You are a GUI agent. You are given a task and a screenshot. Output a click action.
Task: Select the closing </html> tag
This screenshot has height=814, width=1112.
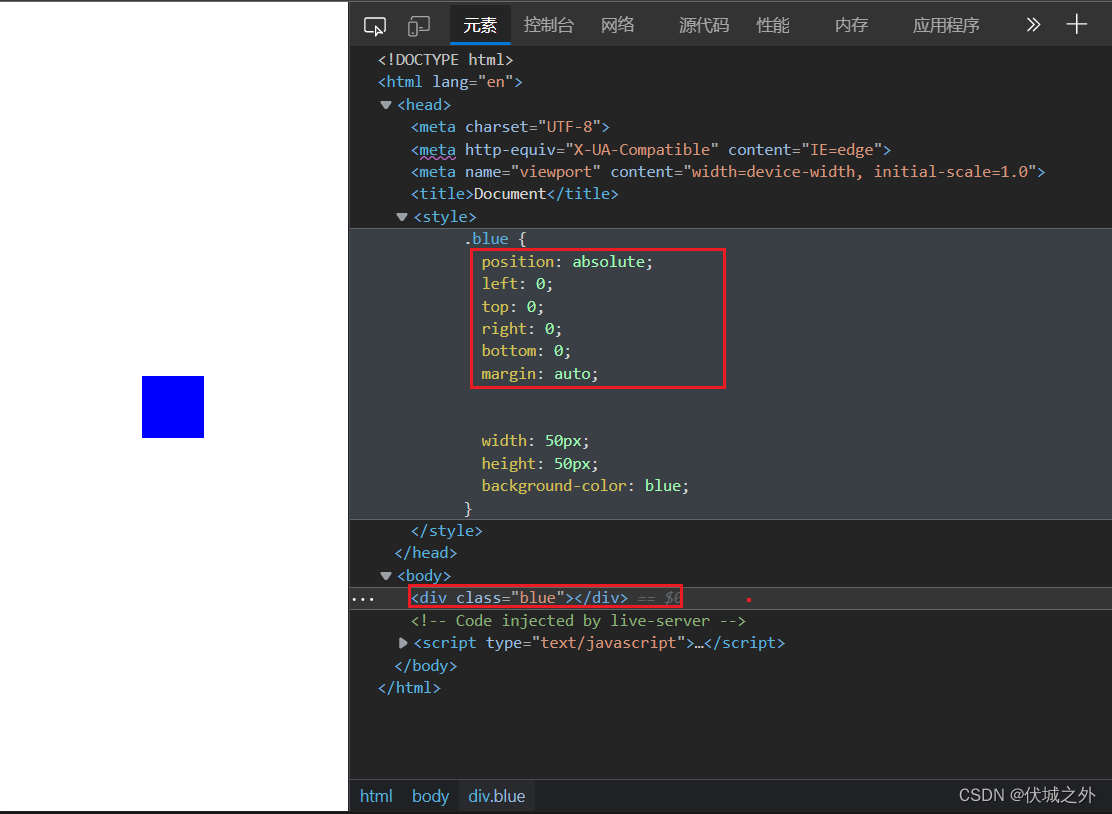409,688
